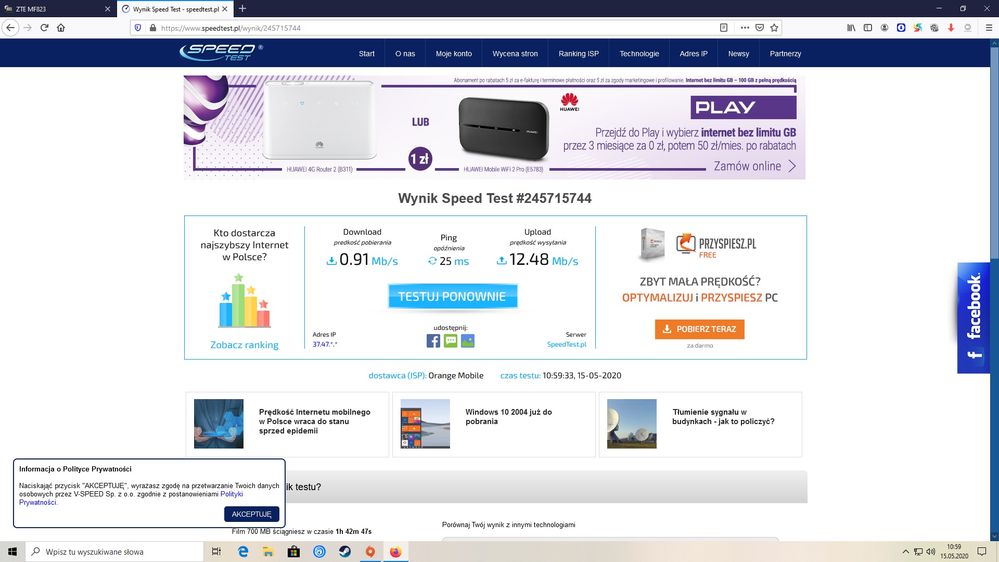Open the Firefox hamburger menu
Screen dimensions: 999x562
coord(989,28)
